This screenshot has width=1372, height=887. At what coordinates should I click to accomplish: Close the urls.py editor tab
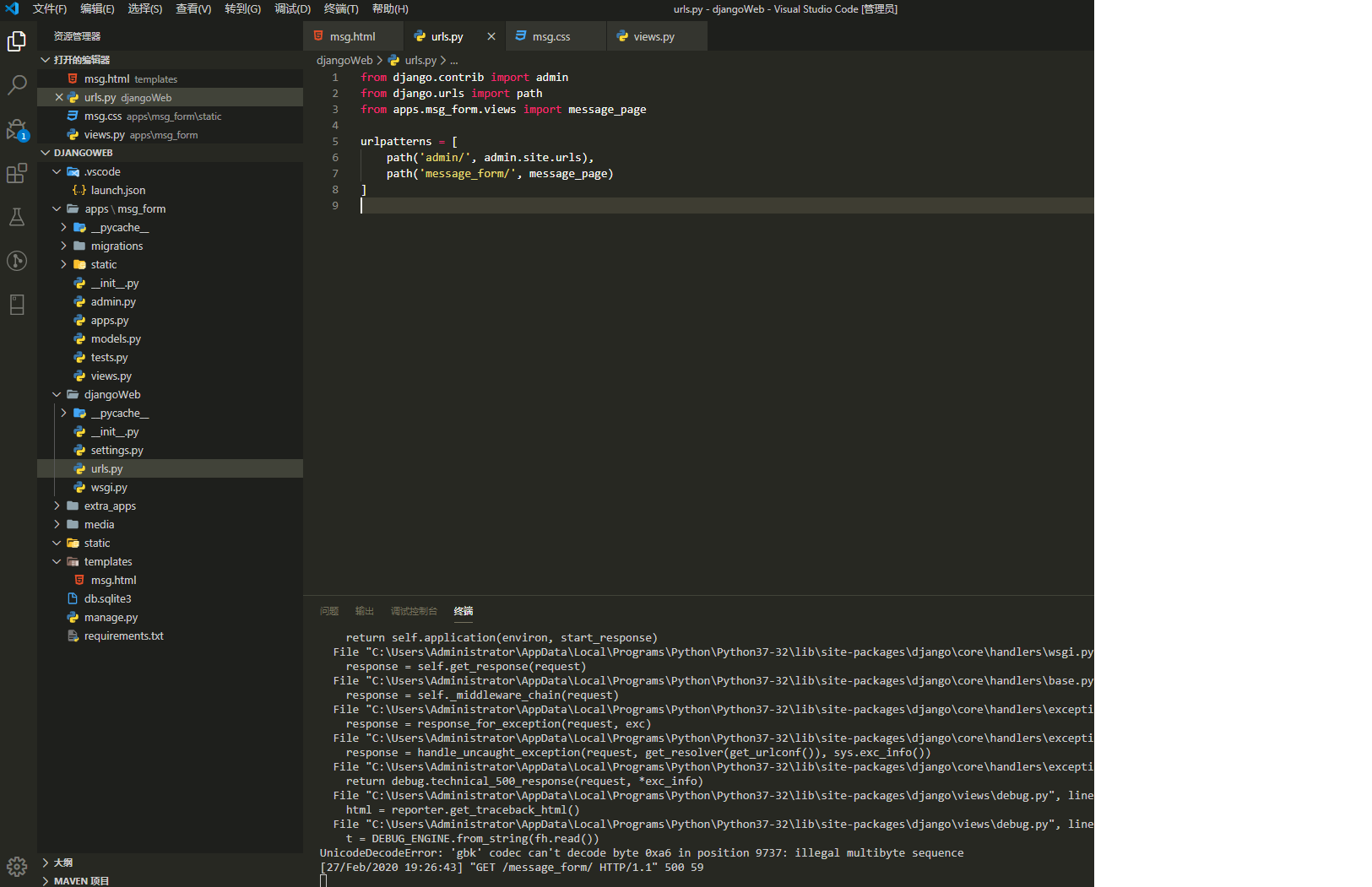click(491, 36)
